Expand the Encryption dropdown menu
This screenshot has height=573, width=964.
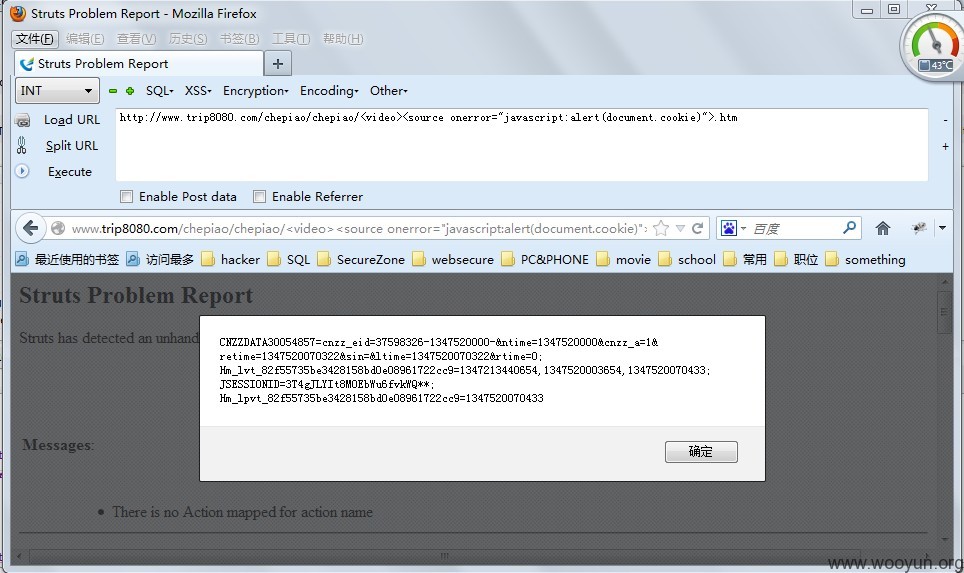point(255,91)
